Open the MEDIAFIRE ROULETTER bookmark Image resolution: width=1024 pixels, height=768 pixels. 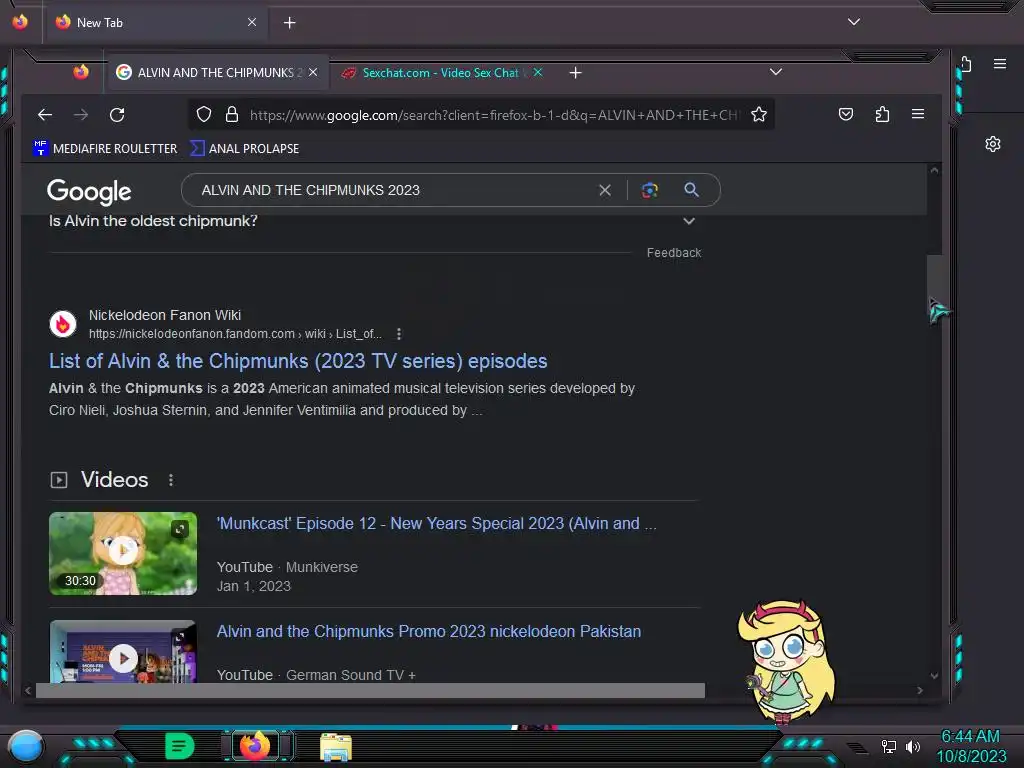pyautogui.click(x=105, y=149)
